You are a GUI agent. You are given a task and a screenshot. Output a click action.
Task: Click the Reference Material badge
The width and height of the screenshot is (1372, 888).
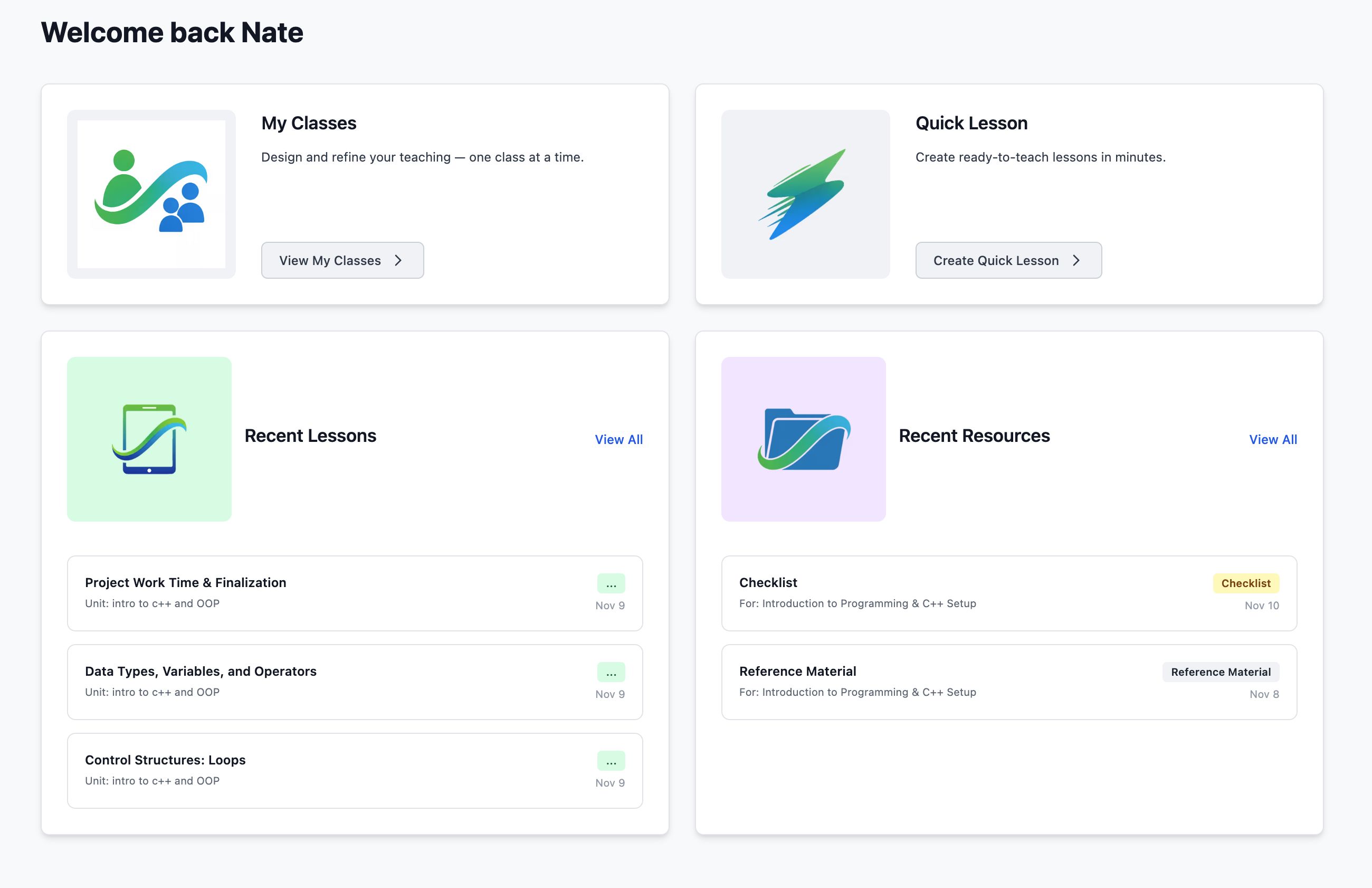(1220, 672)
